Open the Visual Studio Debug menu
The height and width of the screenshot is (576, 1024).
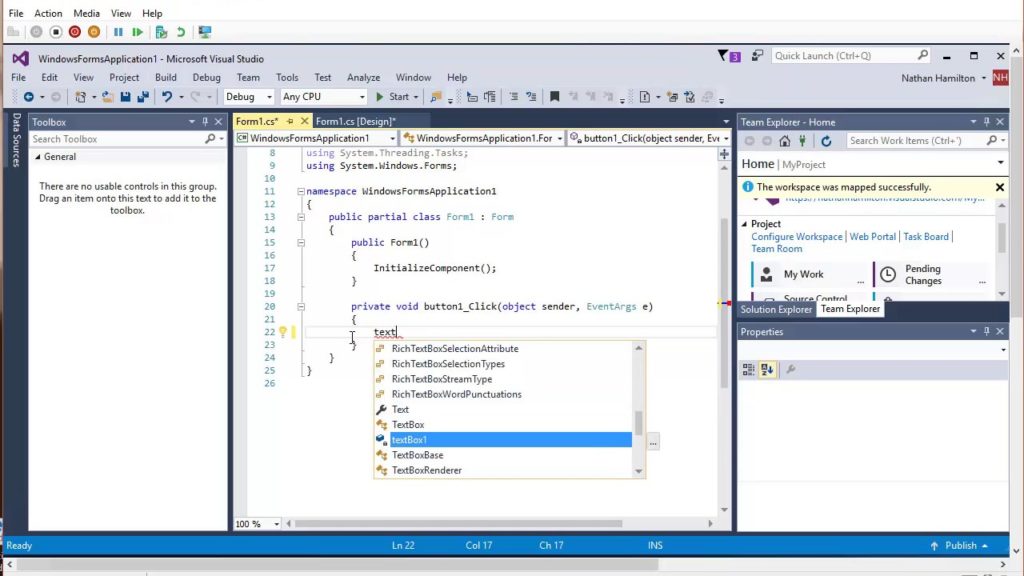point(206,77)
